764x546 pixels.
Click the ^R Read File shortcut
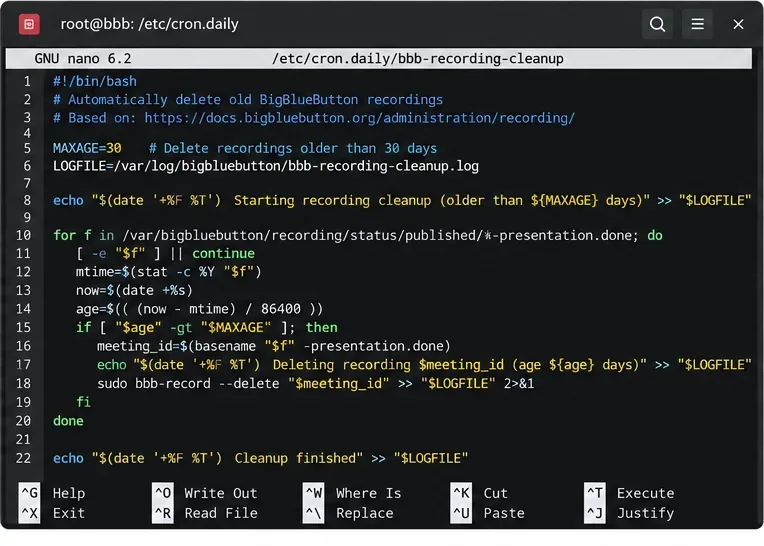[205, 513]
